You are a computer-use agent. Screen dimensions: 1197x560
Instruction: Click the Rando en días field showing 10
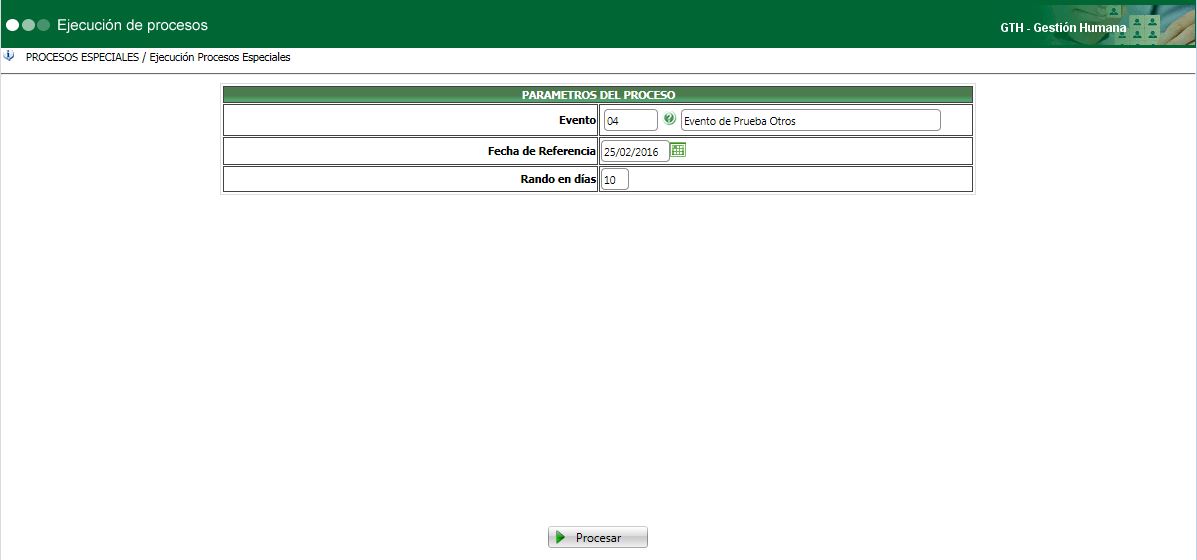pos(615,180)
